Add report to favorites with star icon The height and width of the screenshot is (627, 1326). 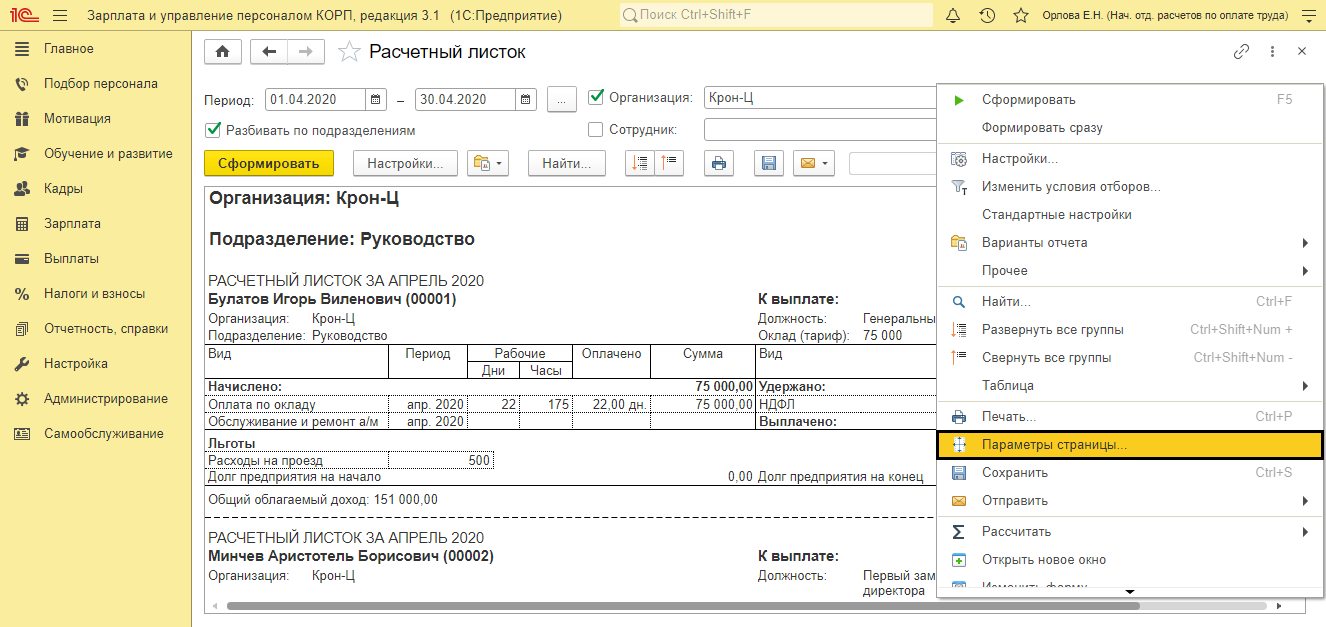[x=349, y=52]
